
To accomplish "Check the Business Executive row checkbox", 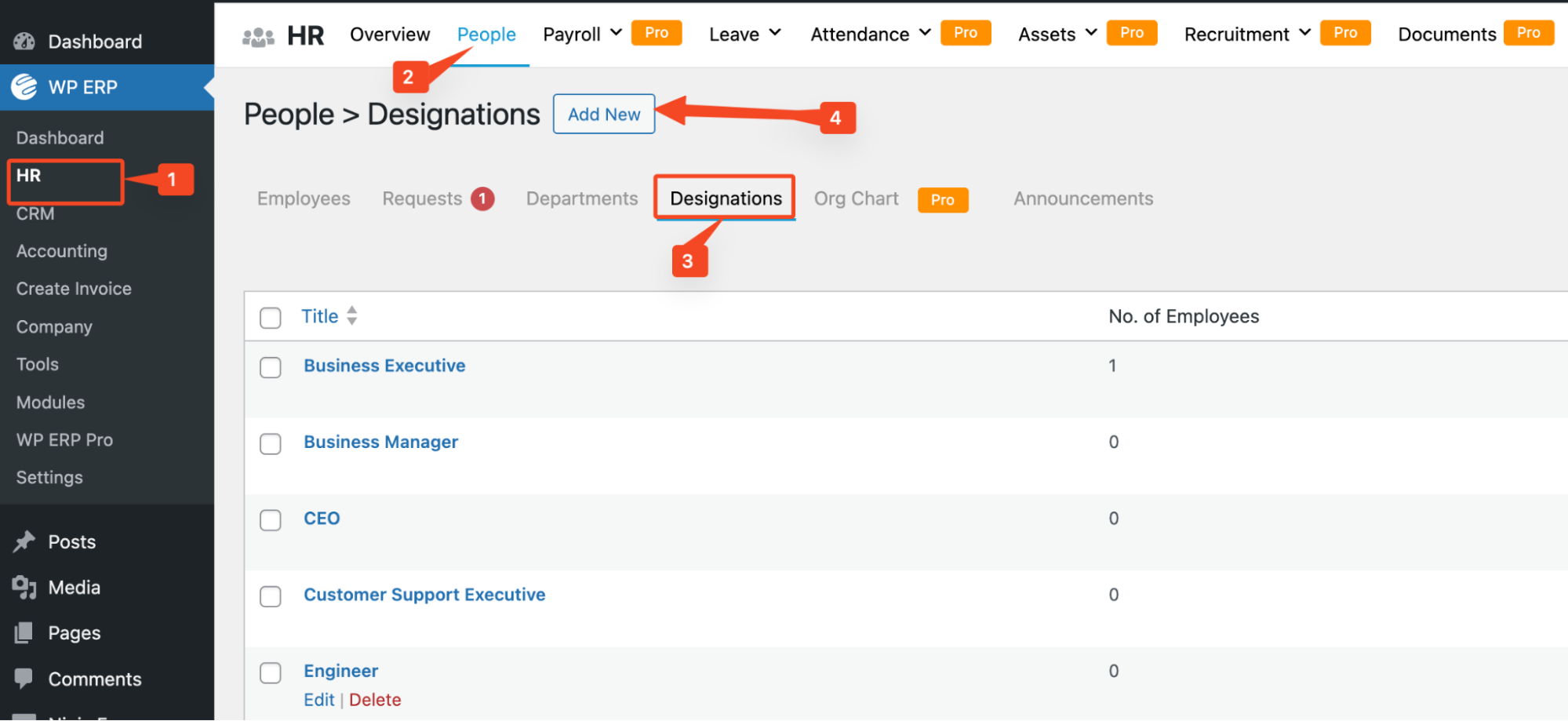I will [271, 367].
